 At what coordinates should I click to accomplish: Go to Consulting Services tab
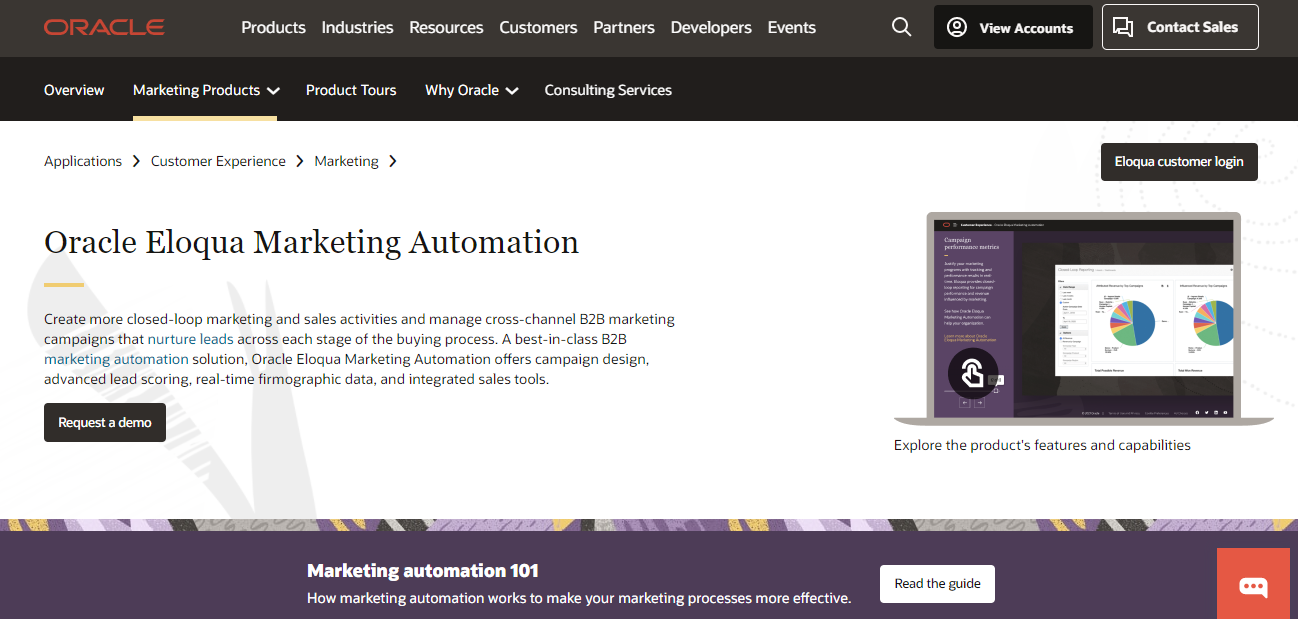point(608,90)
